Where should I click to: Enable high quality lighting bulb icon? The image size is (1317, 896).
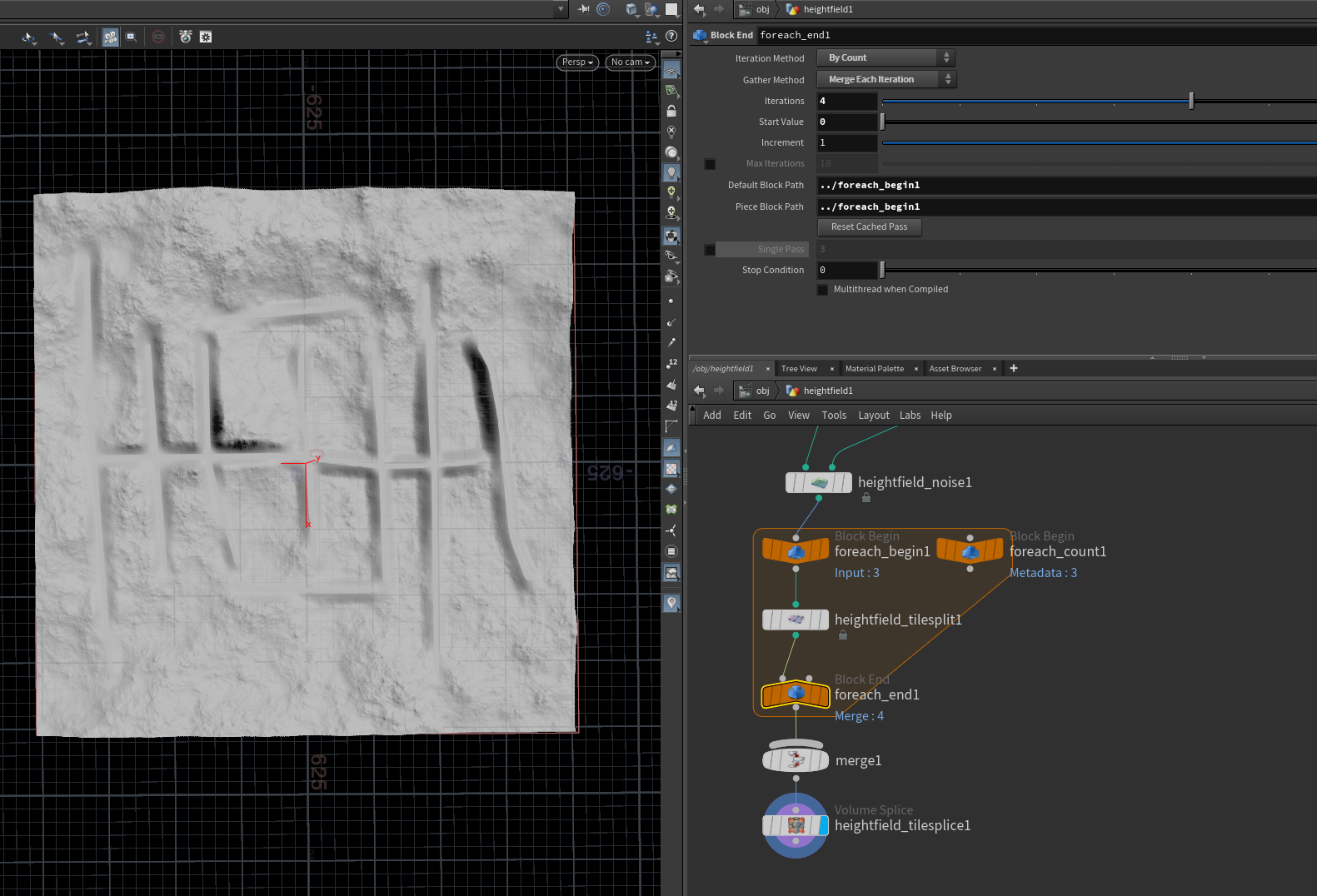[x=671, y=192]
